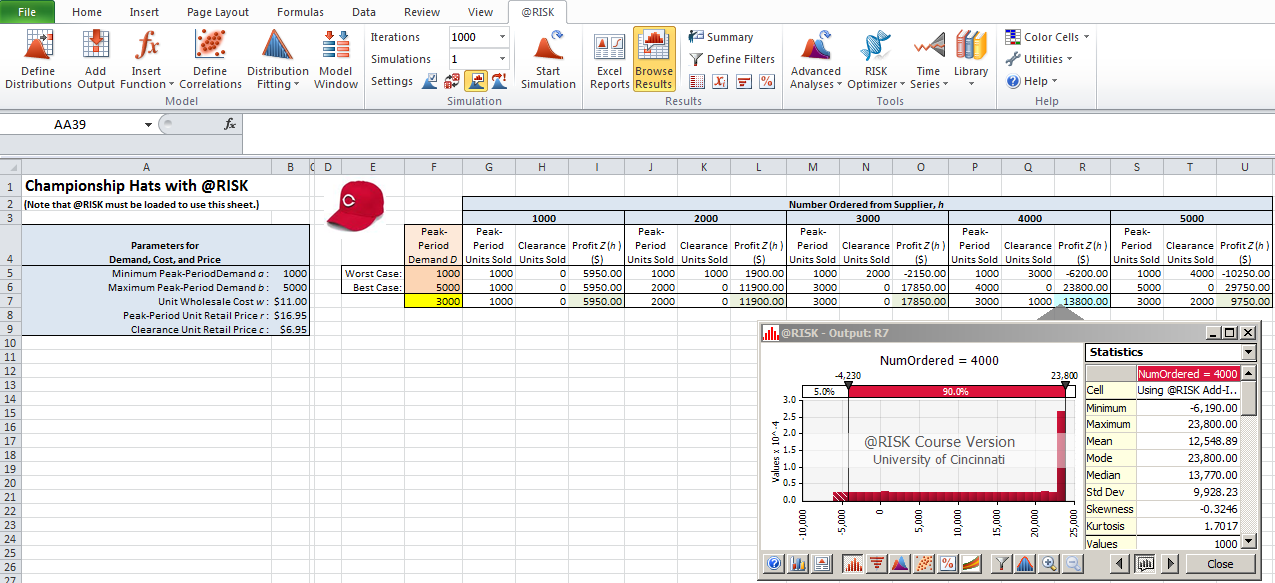Switch to the View tab
The image size is (1275, 583).
480,12
